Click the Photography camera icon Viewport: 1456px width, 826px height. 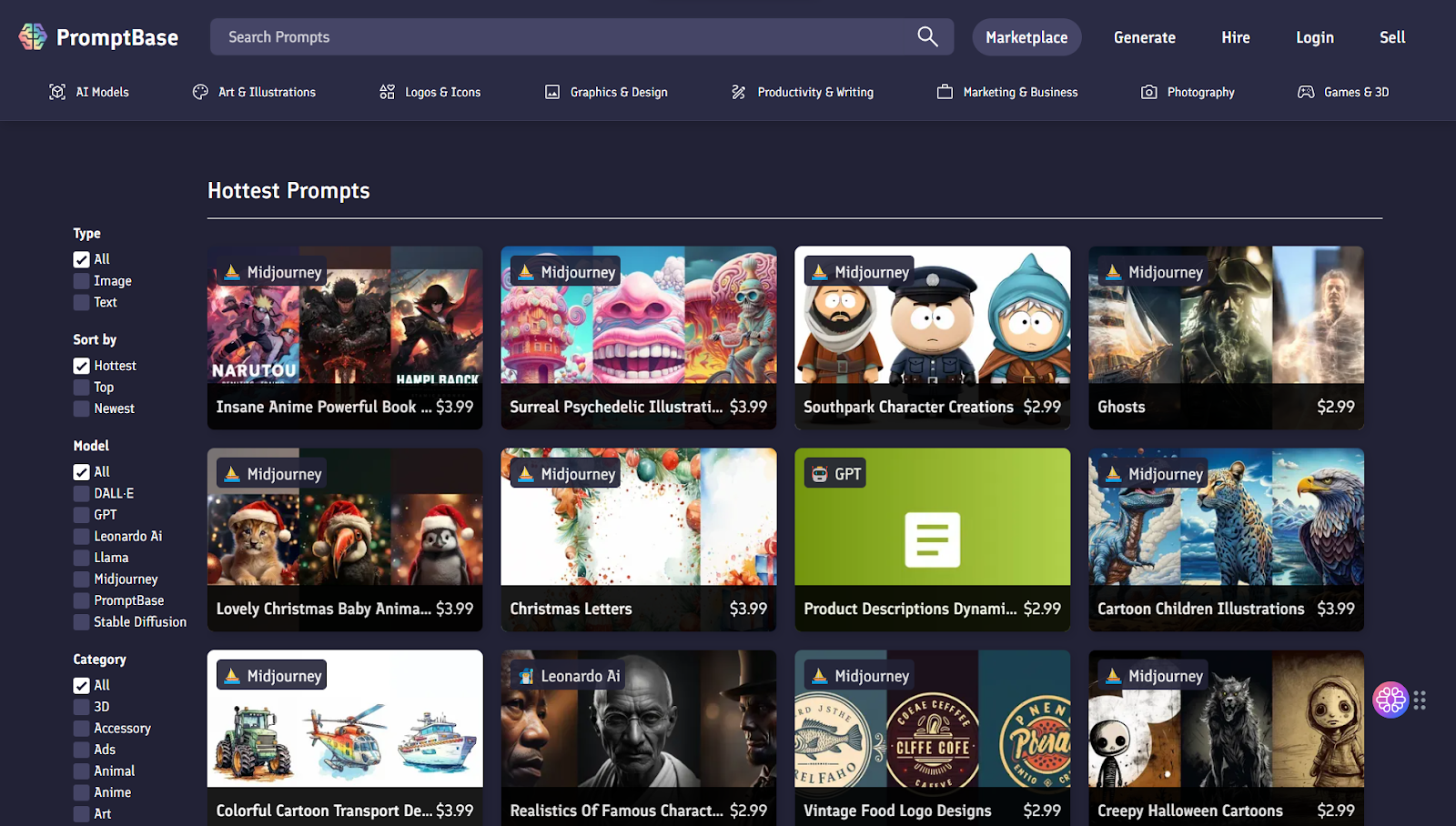pos(1149,92)
